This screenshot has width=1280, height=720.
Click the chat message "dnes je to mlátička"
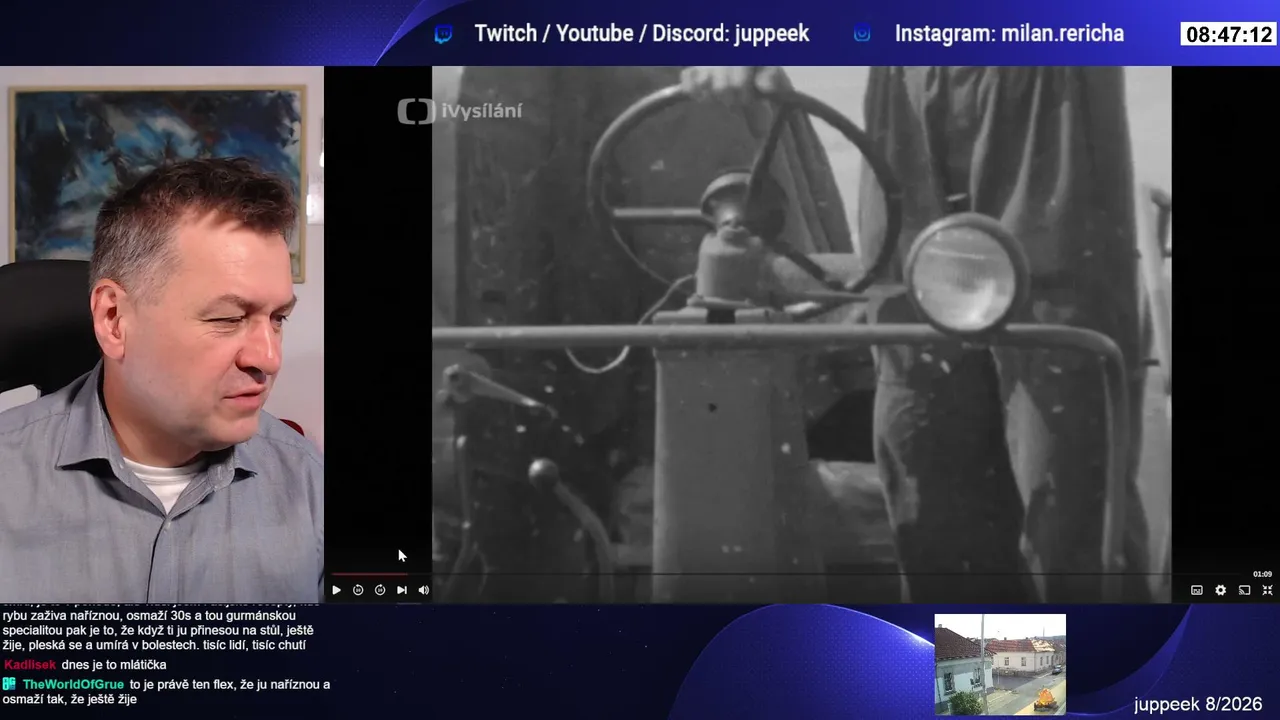point(114,665)
